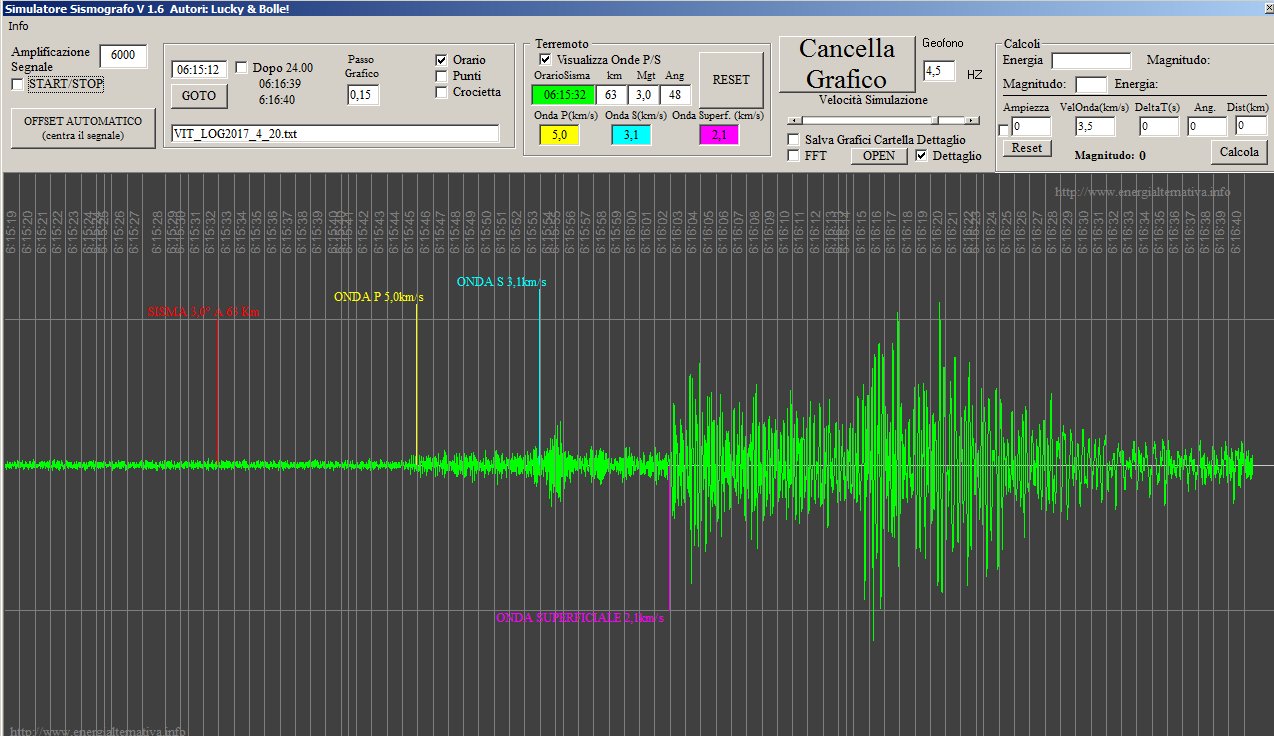
Task: Uncheck the Dettaglio checkbox
Action: pos(921,155)
